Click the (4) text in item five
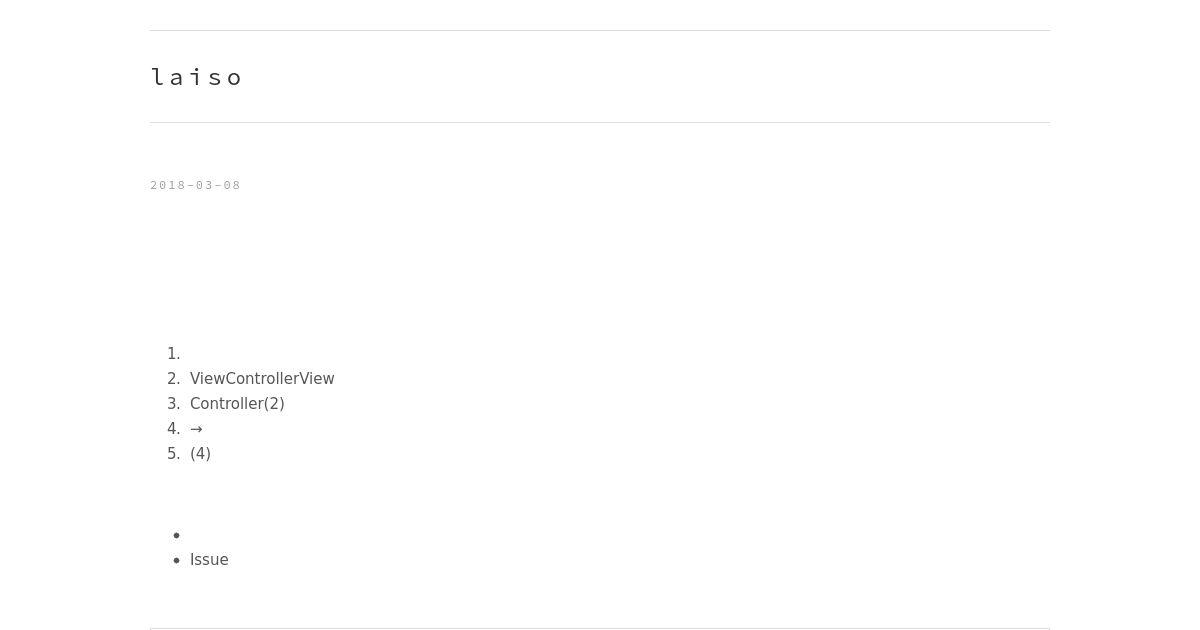Viewport: 1200px width, 630px height. (x=200, y=454)
